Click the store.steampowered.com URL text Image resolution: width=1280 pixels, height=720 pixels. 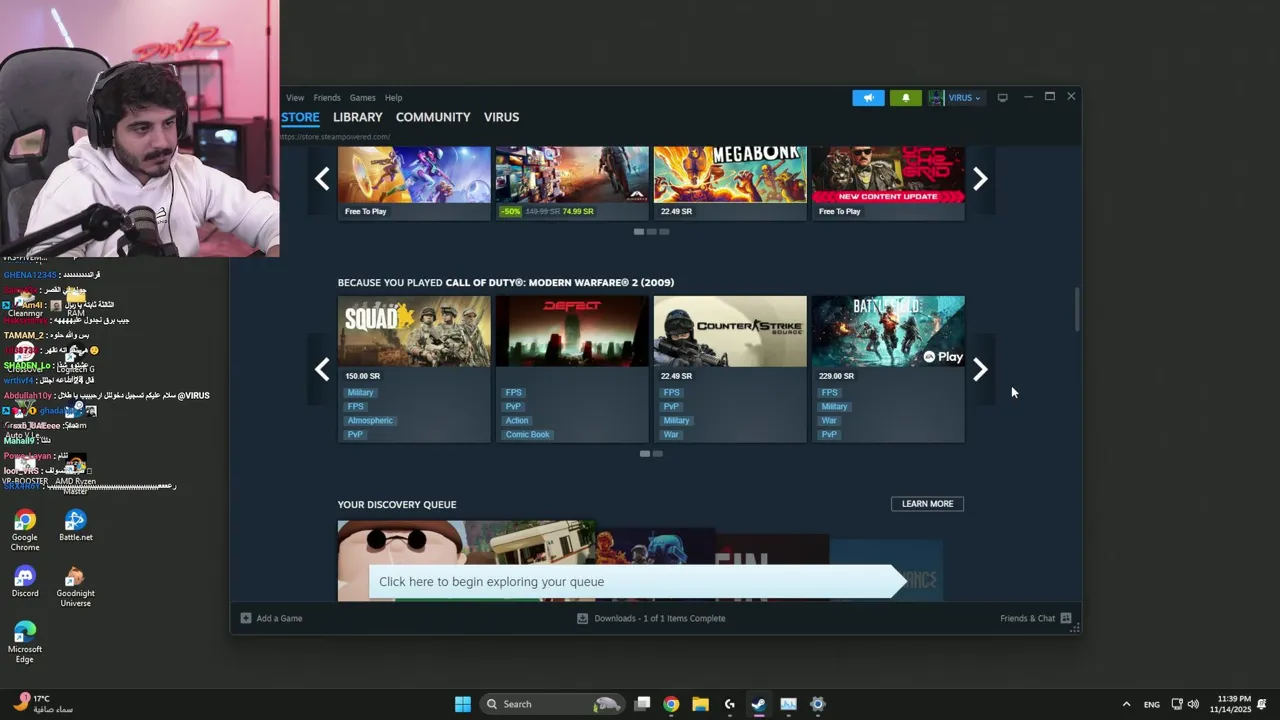click(336, 137)
